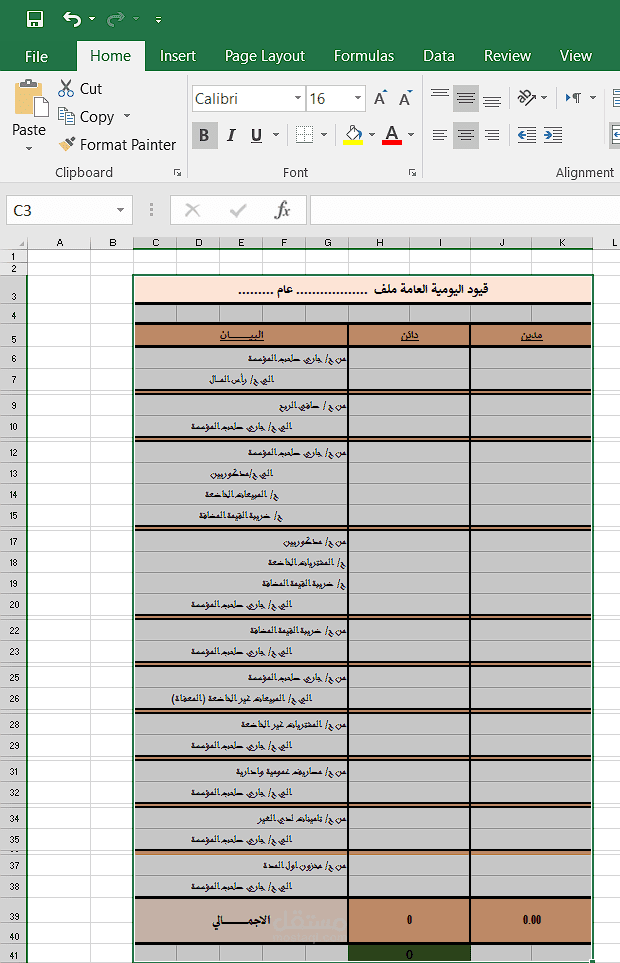Image resolution: width=620 pixels, height=963 pixels.
Task: Click the Save icon in quick access toolbar
Action: pyautogui.click(x=35, y=20)
